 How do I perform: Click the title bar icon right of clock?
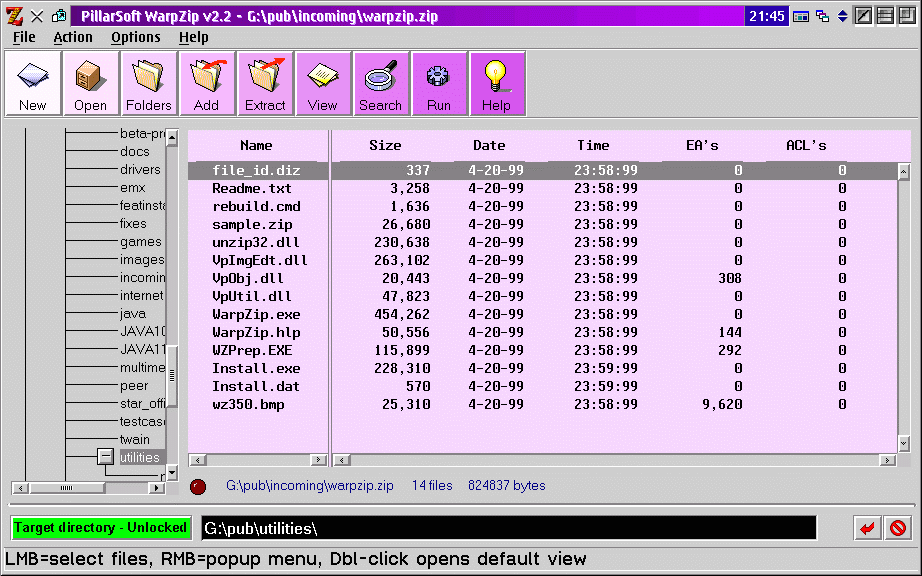click(801, 16)
